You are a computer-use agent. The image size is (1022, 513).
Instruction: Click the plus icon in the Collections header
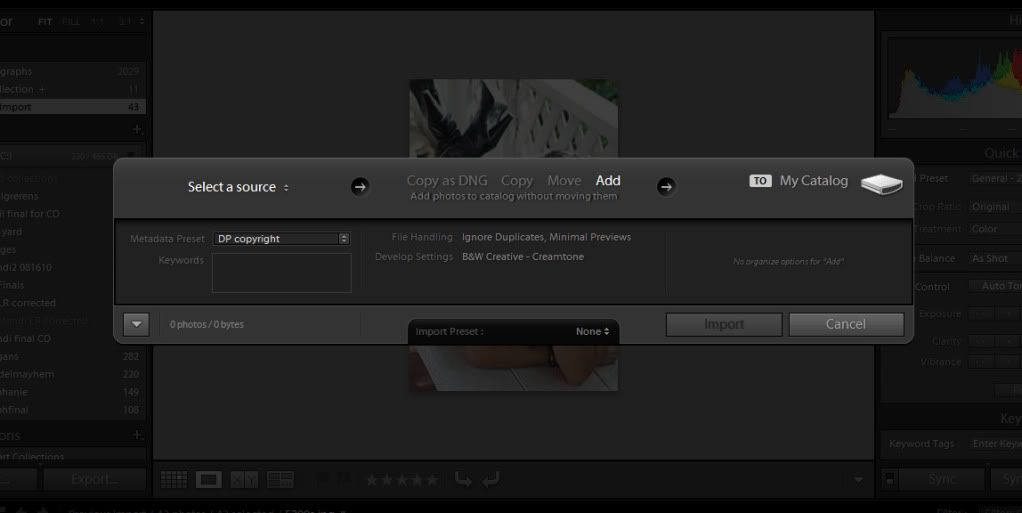pyautogui.click(x=137, y=435)
